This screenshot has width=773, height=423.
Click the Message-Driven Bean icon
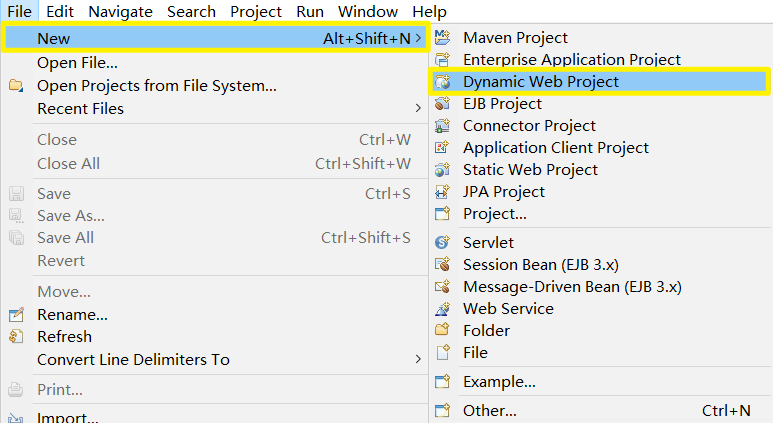(x=444, y=287)
